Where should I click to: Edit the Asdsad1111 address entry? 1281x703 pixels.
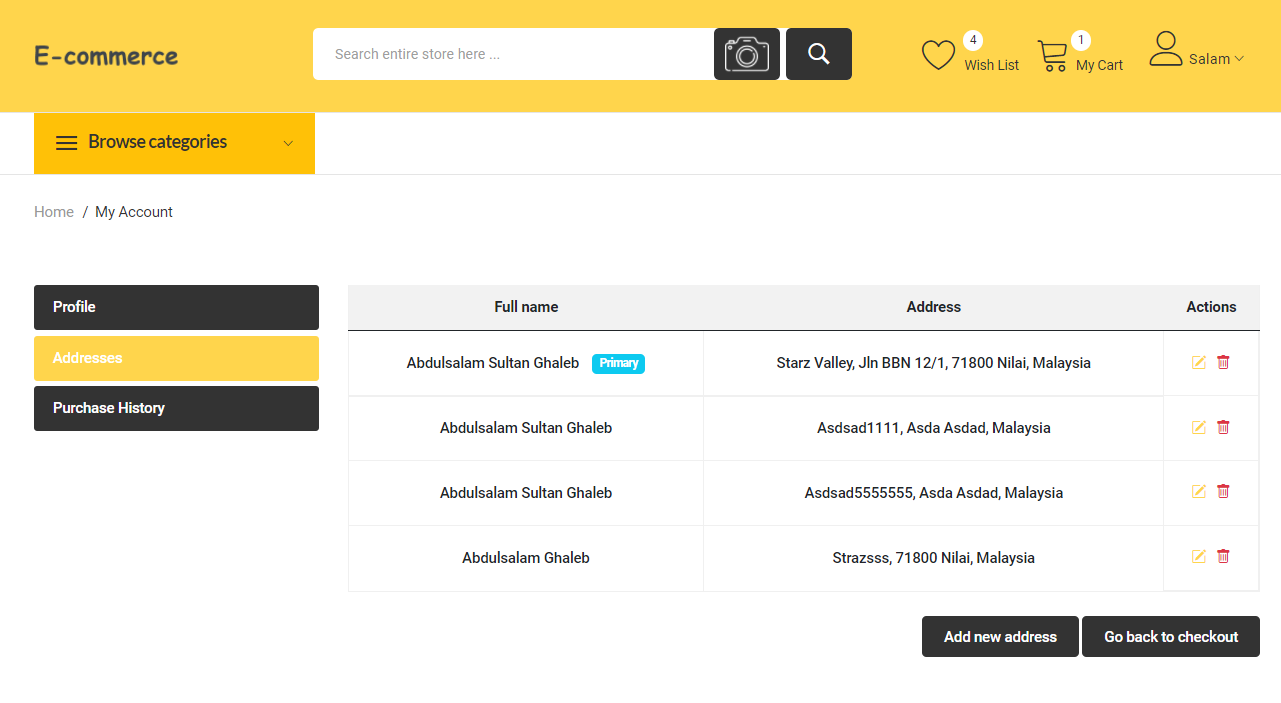[x=1198, y=427]
